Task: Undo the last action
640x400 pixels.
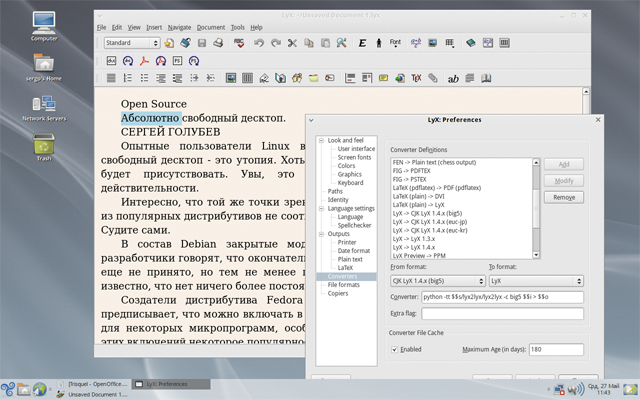Action: 259,43
